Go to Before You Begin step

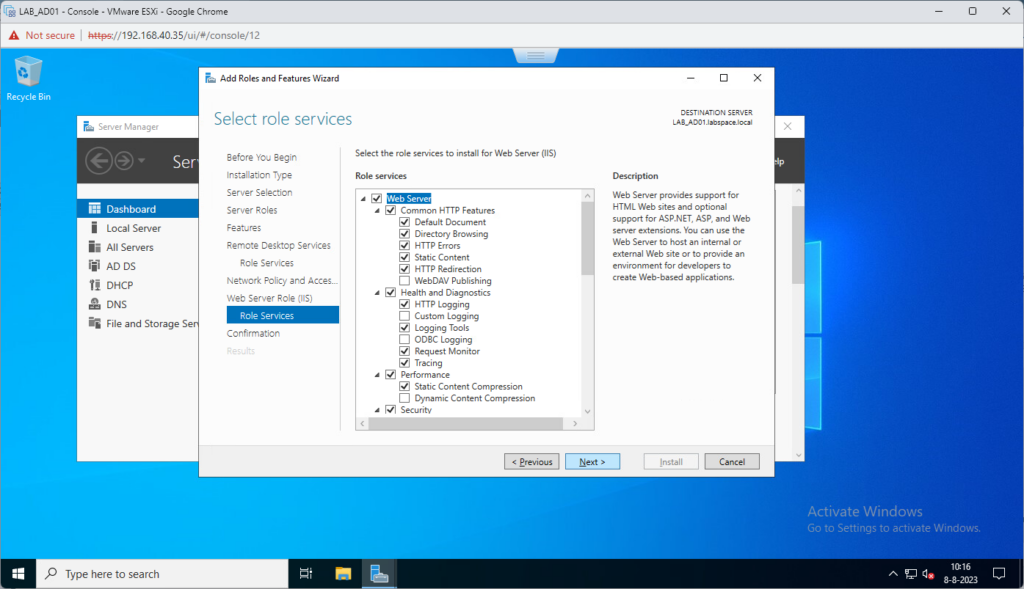pyautogui.click(x=261, y=157)
